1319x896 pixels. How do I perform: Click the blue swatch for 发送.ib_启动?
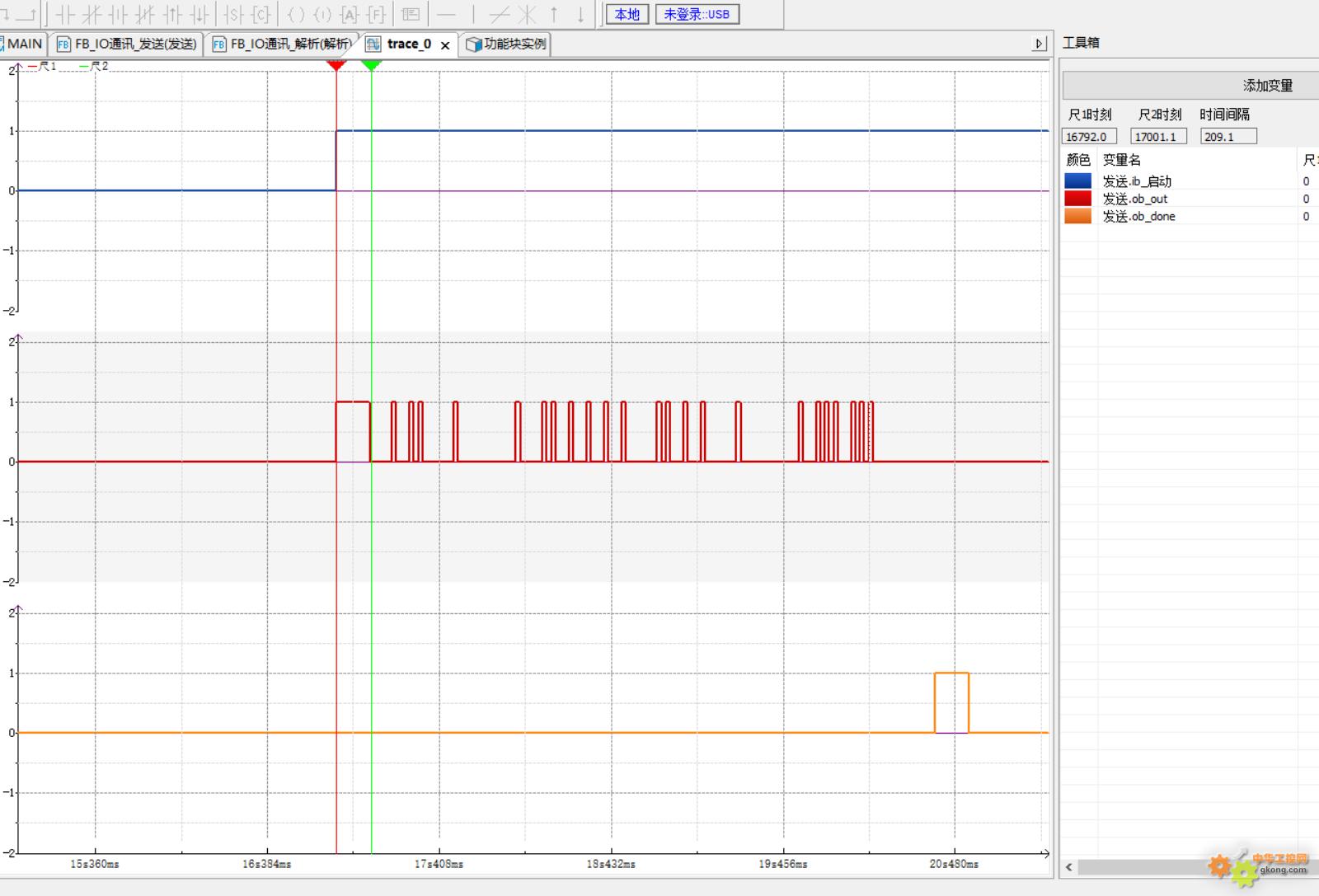(x=1077, y=181)
